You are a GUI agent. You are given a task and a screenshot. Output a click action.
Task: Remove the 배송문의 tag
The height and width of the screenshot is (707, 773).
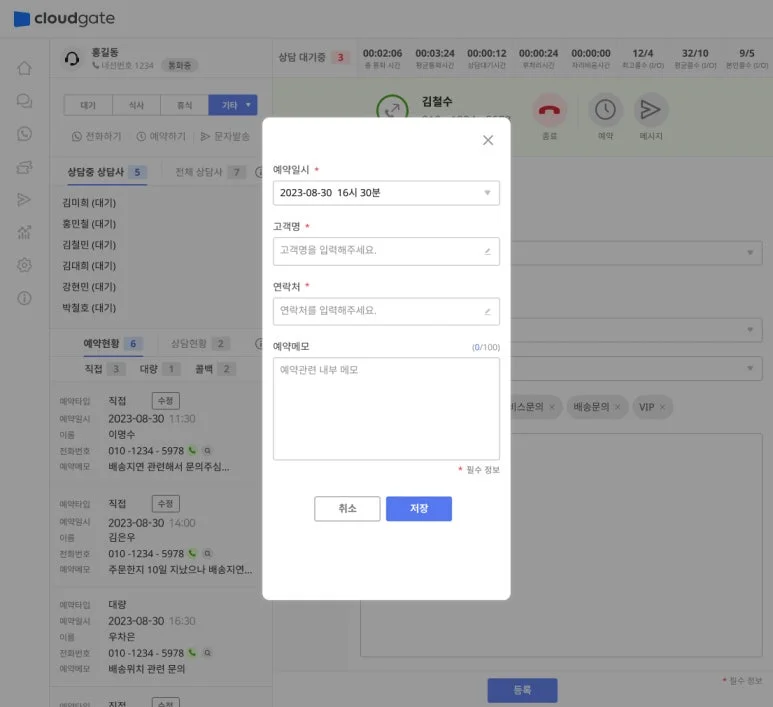pos(617,407)
